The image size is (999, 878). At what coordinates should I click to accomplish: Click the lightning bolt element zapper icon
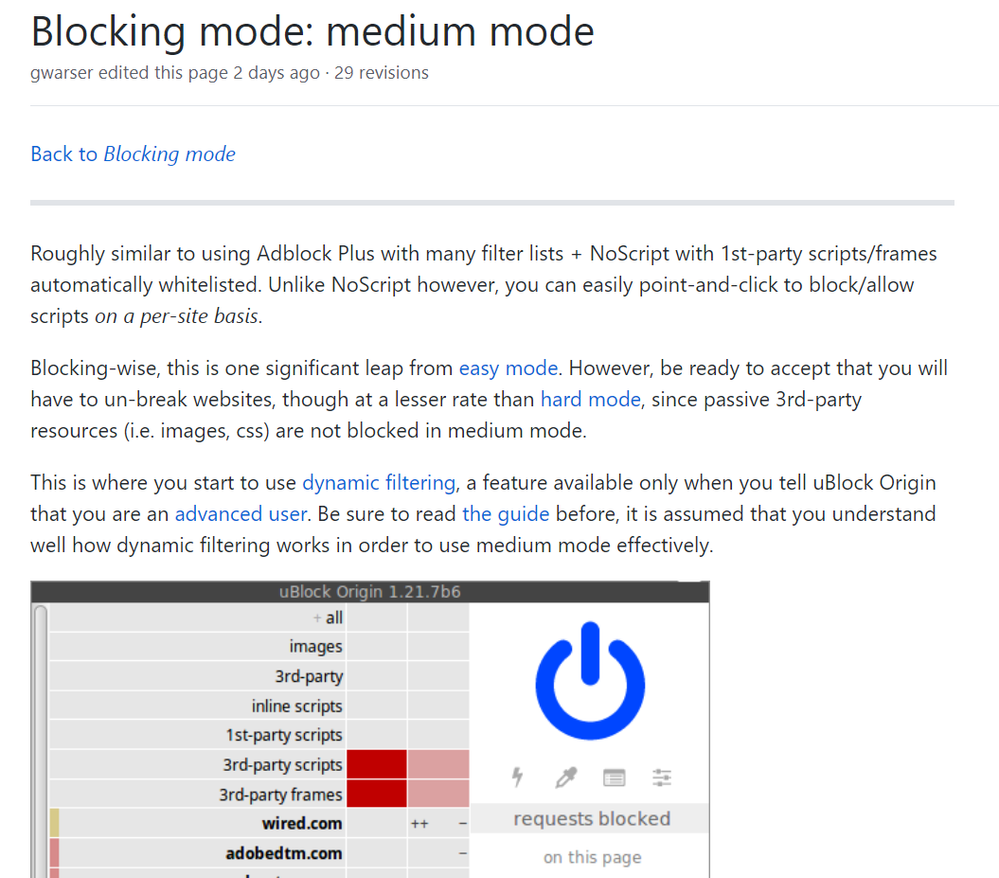[x=518, y=777]
